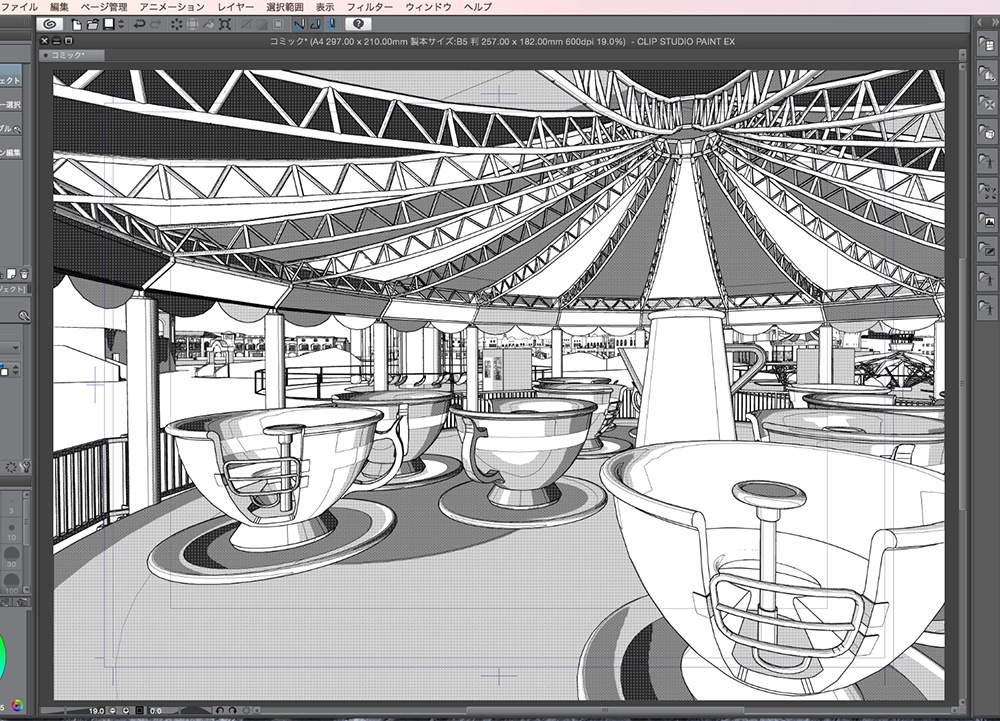Screen dimensions: 1000x721
Task: Click the vertical canvas scrollbar thumb
Action: [962, 382]
